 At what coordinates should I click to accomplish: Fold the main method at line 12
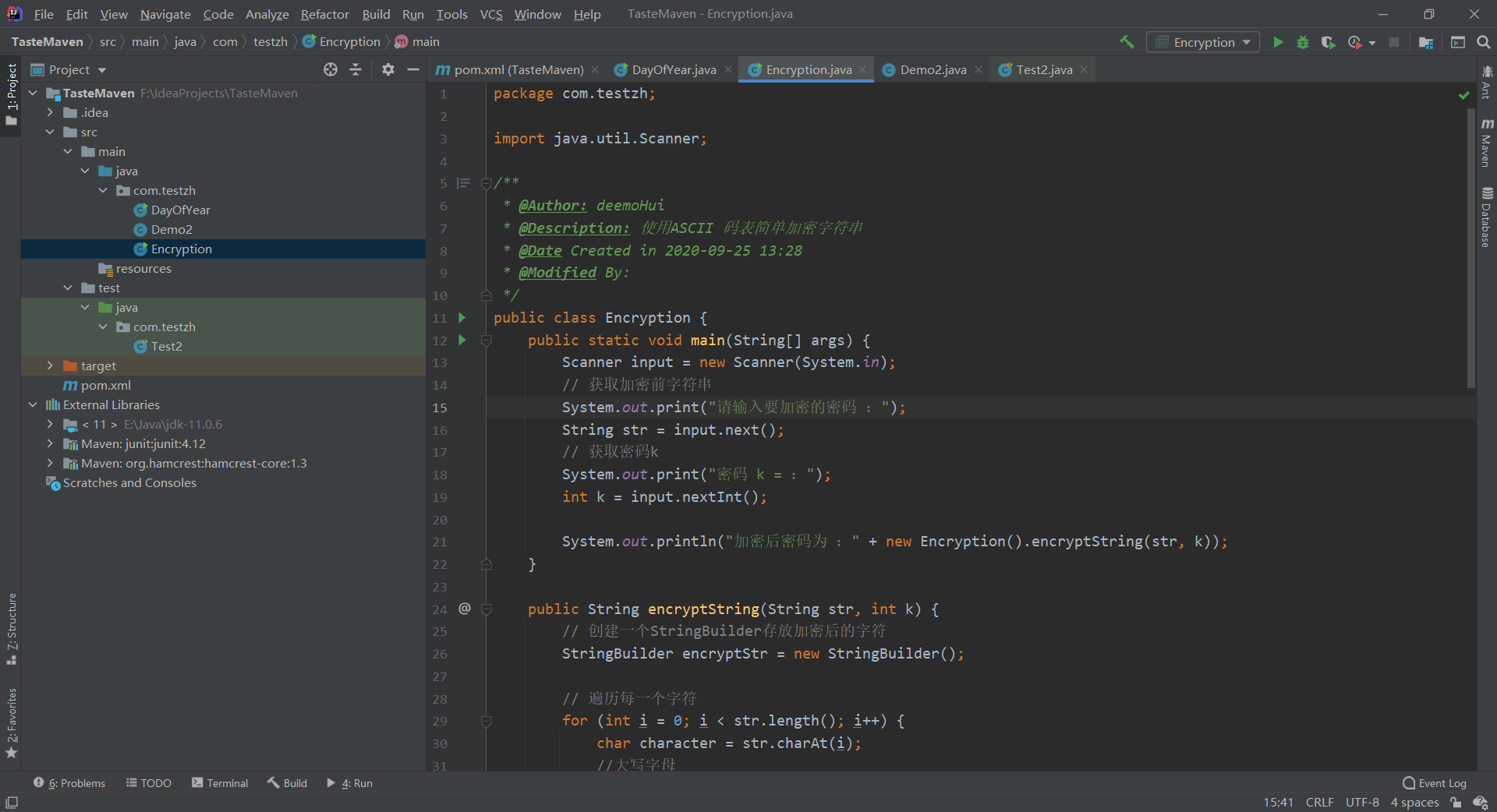[x=487, y=340]
